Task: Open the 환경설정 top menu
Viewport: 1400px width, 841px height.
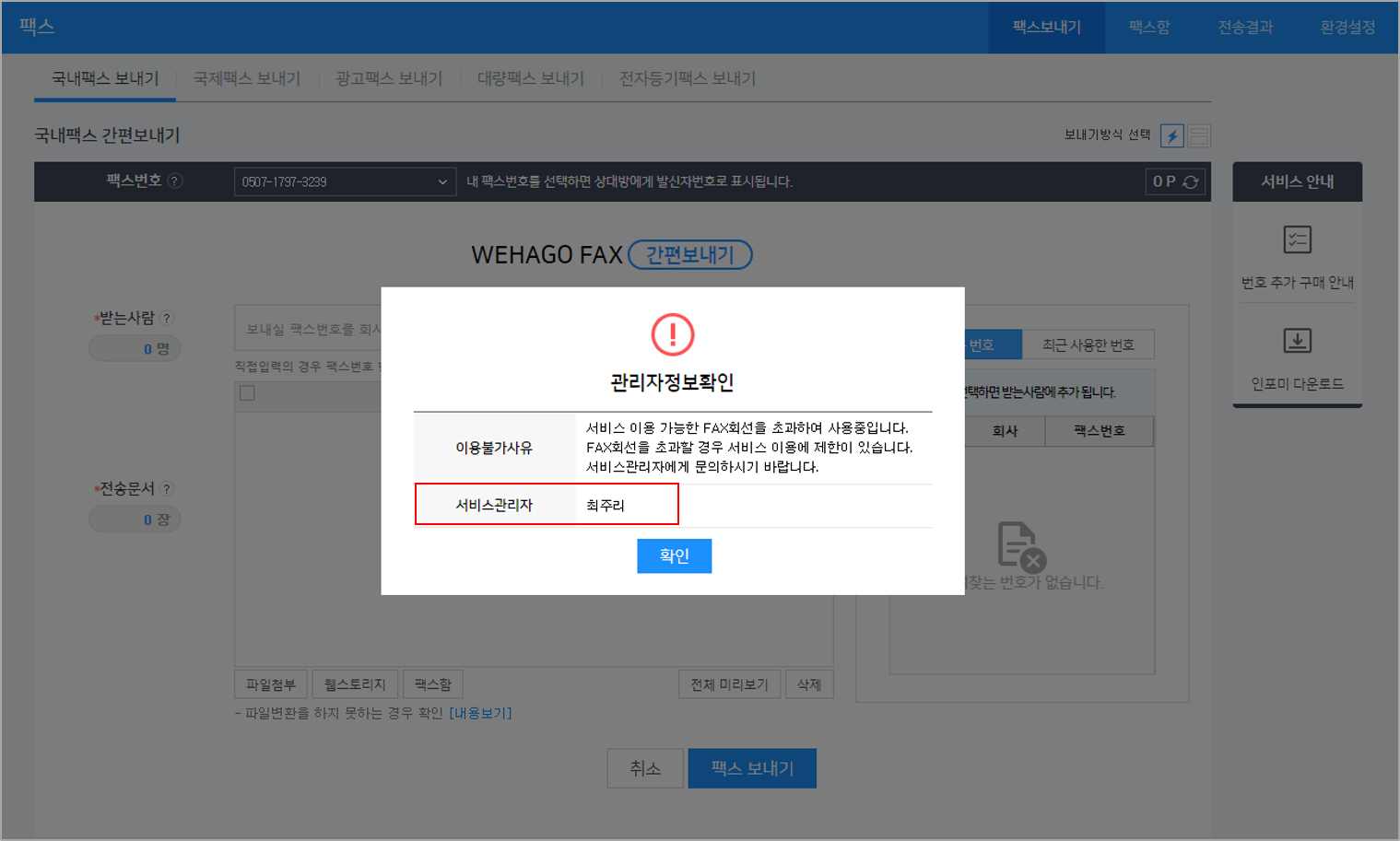Action: pos(1347,28)
